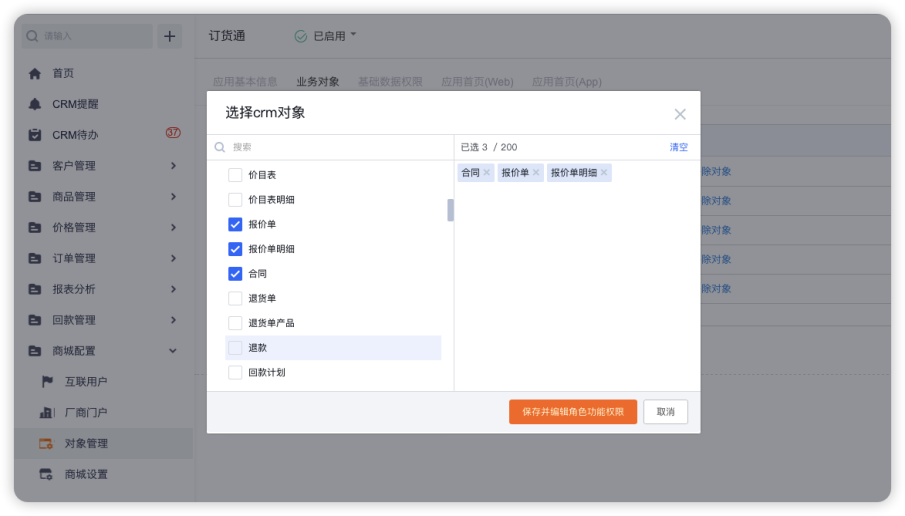The height and width of the screenshot is (516, 905).
Task: Click the 取消 button
Action: coord(665,412)
